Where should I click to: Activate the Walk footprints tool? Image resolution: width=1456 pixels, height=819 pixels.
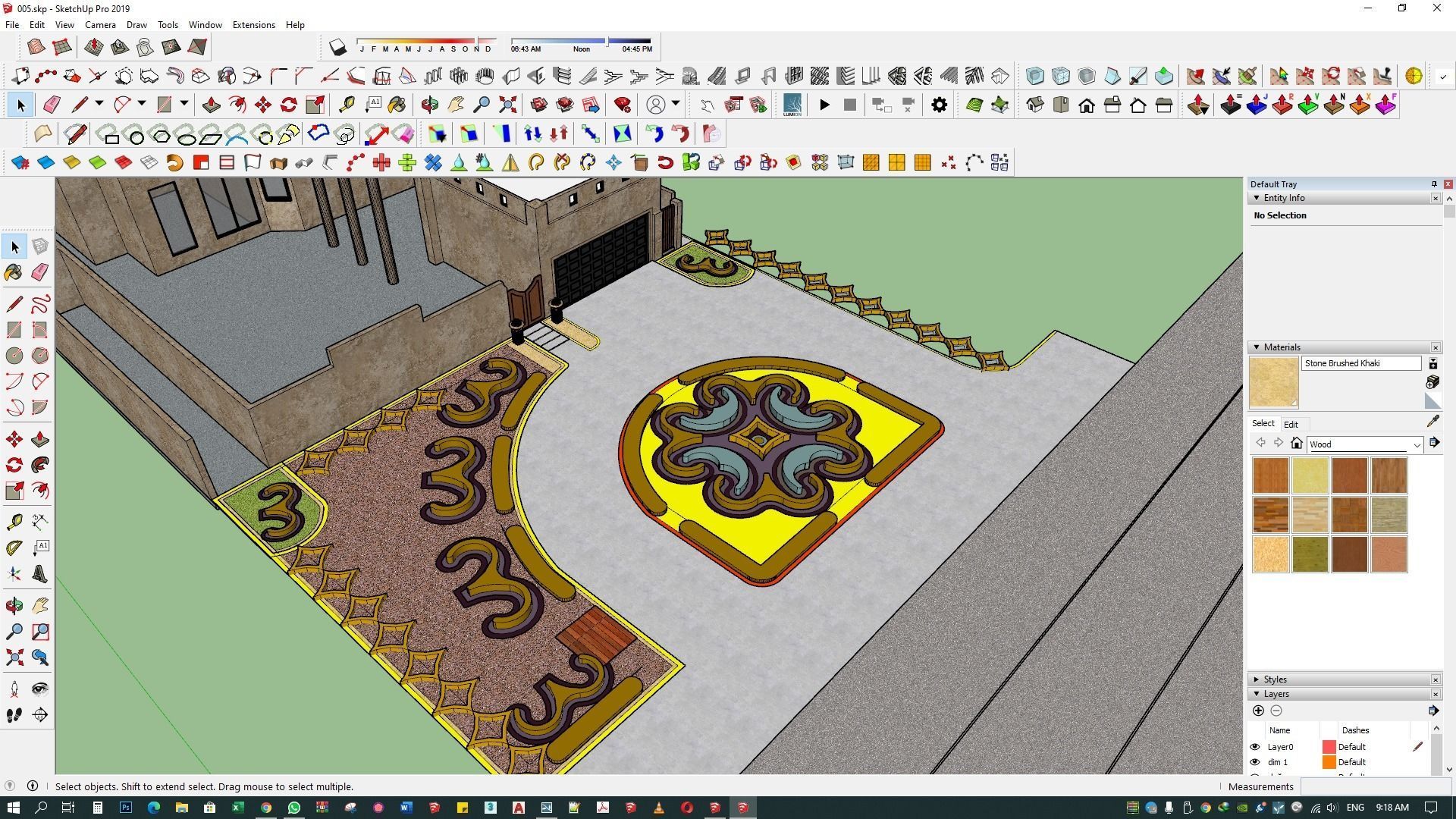14,715
